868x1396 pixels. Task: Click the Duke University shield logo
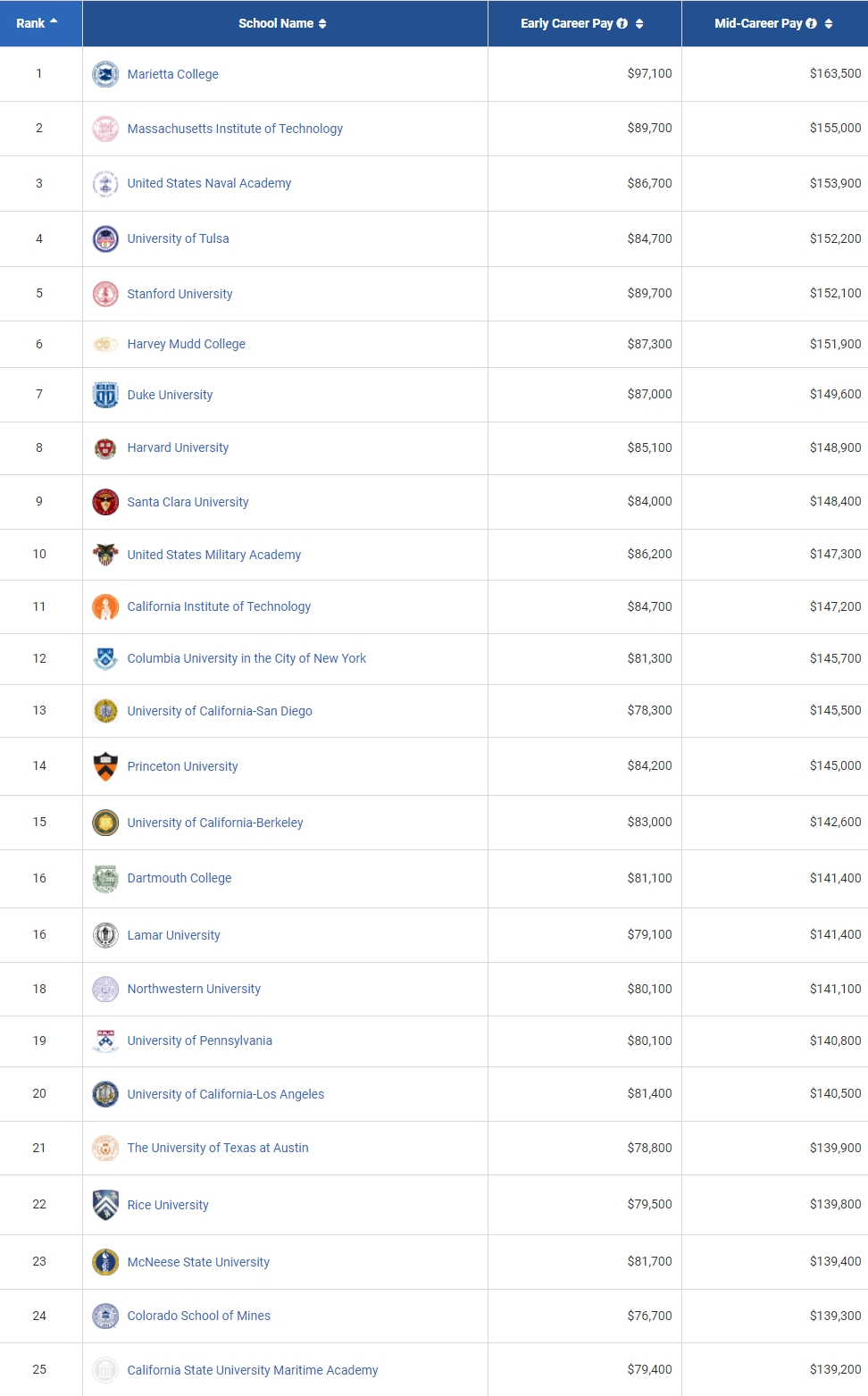pos(105,395)
